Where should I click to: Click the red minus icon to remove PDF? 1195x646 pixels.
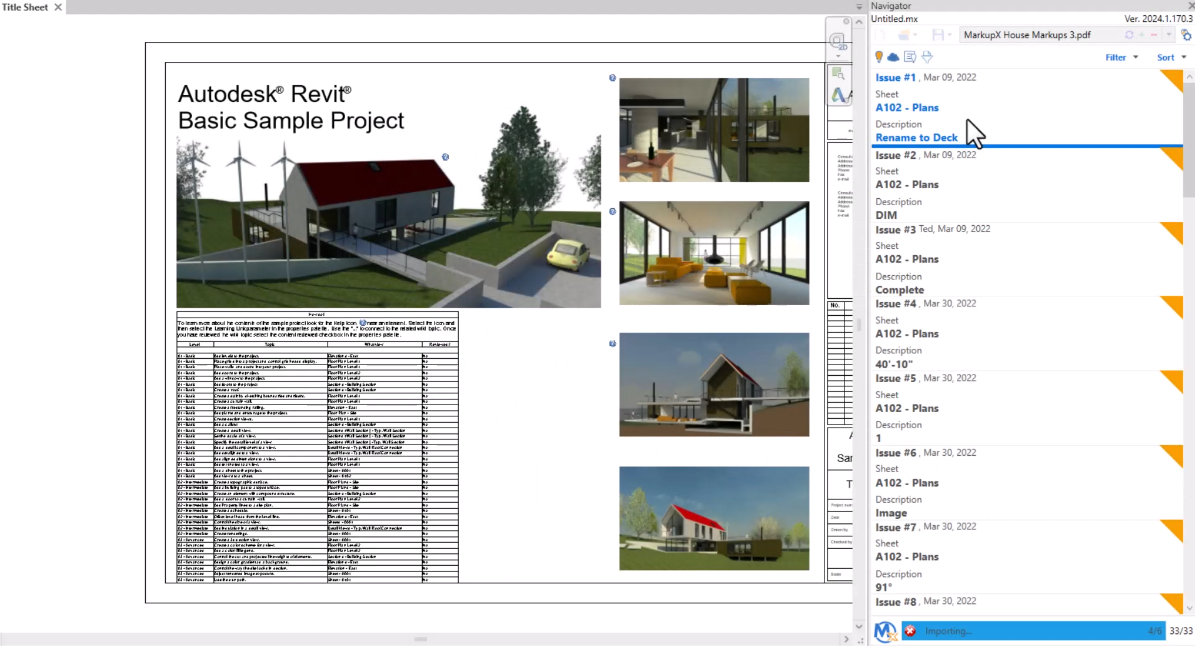pos(1155,35)
